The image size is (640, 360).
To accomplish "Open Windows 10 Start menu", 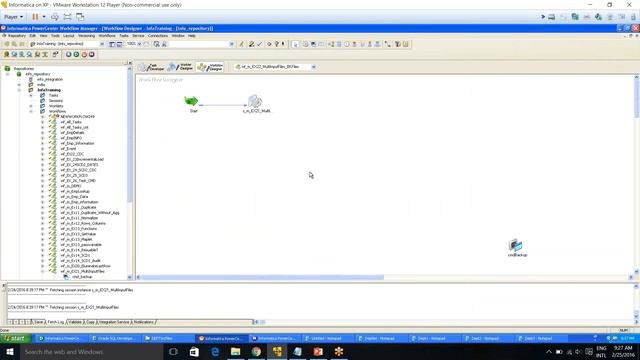I will [x=10, y=352].
